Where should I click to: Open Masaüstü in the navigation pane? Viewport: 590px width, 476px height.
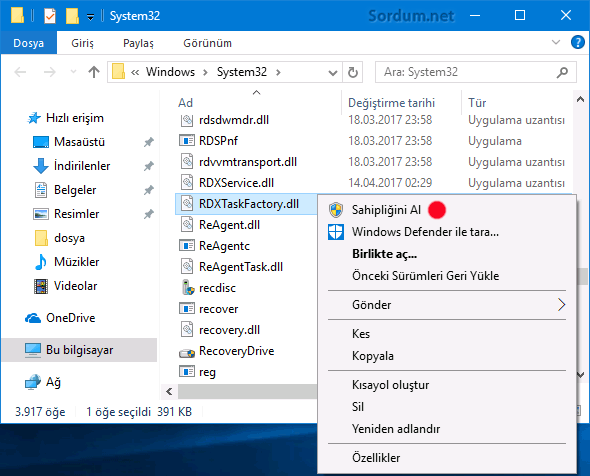[69, 142]
